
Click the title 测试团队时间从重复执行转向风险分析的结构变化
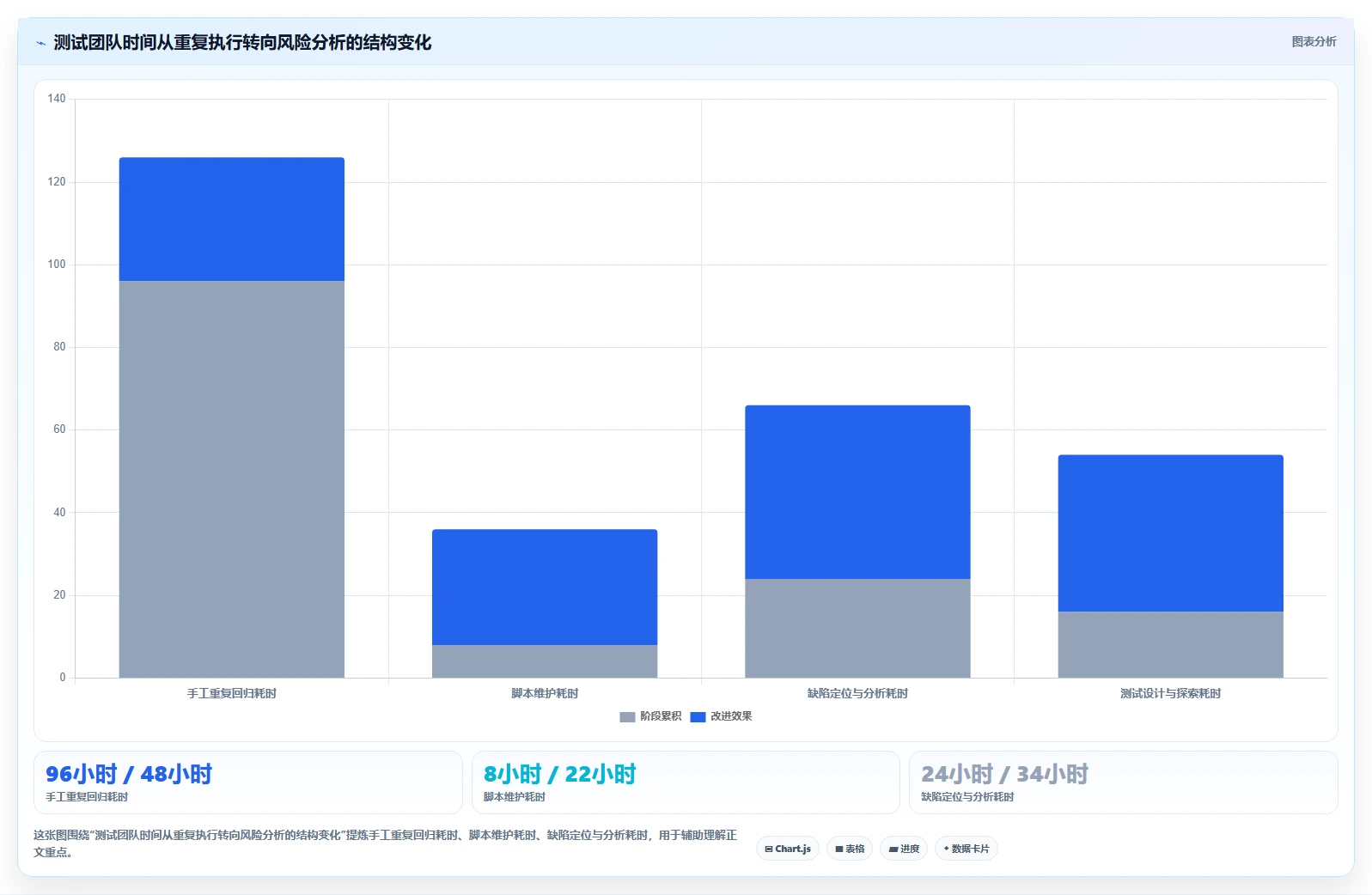(242, 43)
